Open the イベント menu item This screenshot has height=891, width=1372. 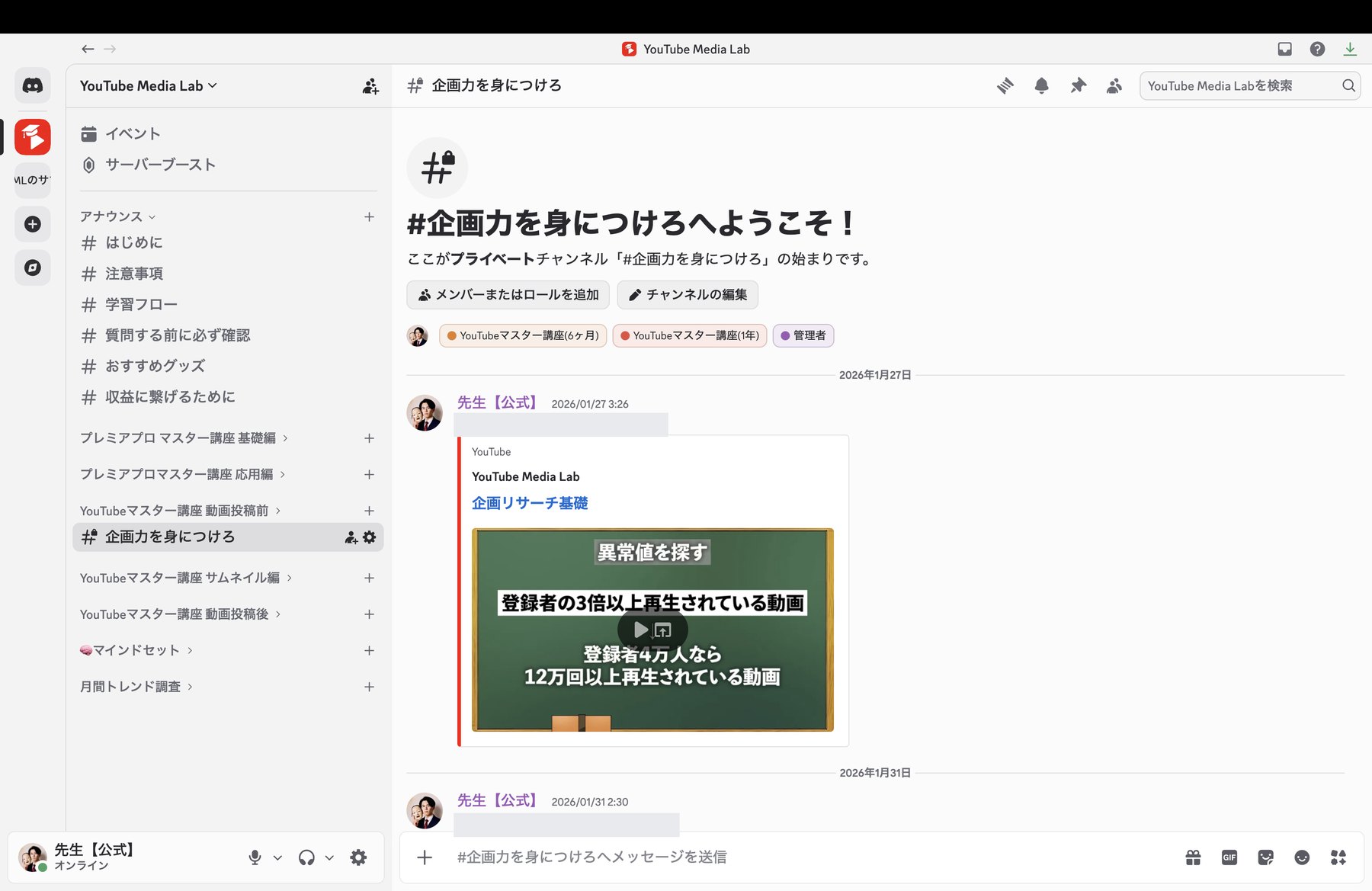click(228, 134)
